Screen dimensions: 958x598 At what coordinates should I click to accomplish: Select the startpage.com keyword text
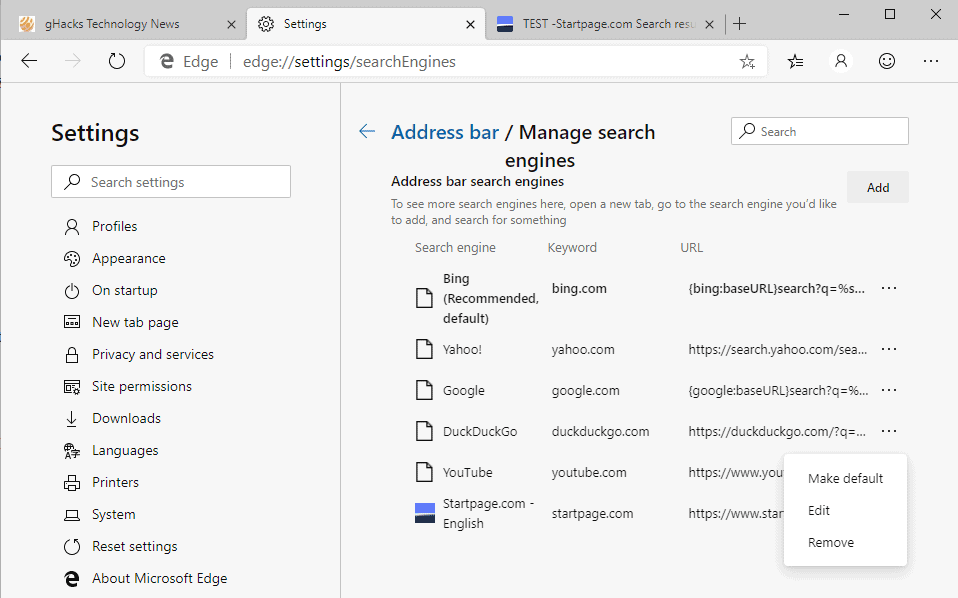coord(592,514)
